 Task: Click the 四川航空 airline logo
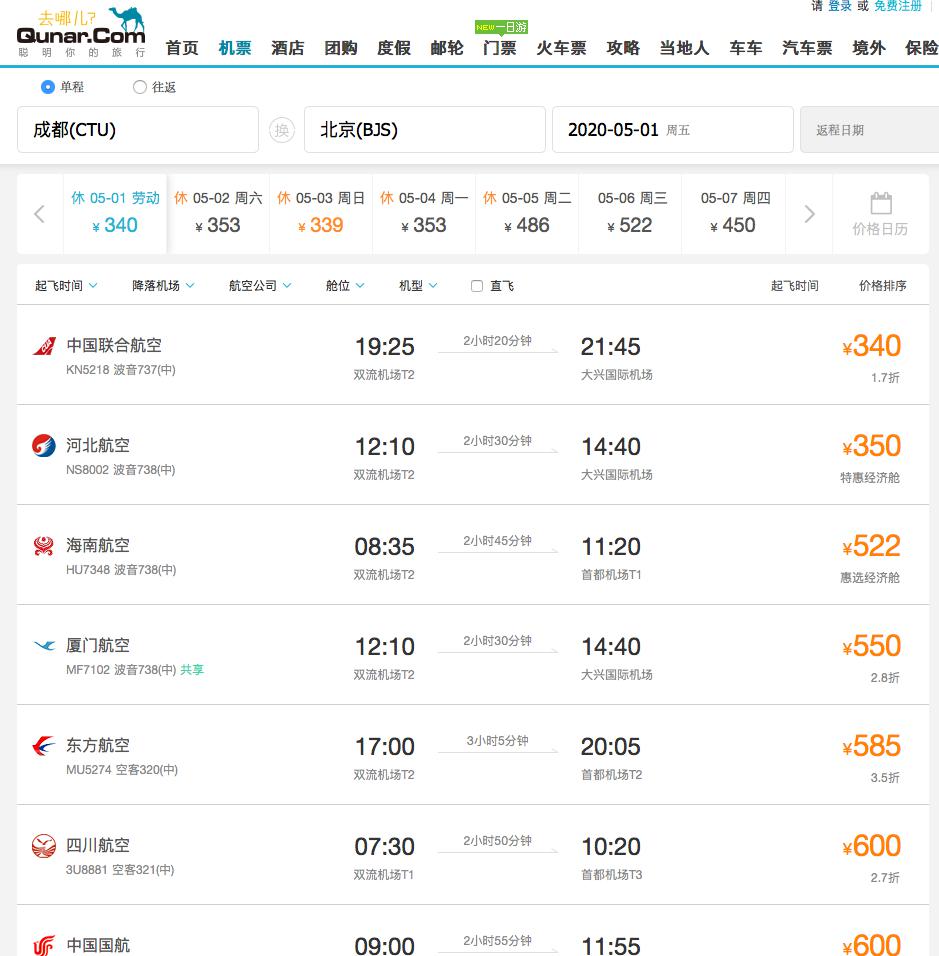pyautogui.click(x=44, y=845)
